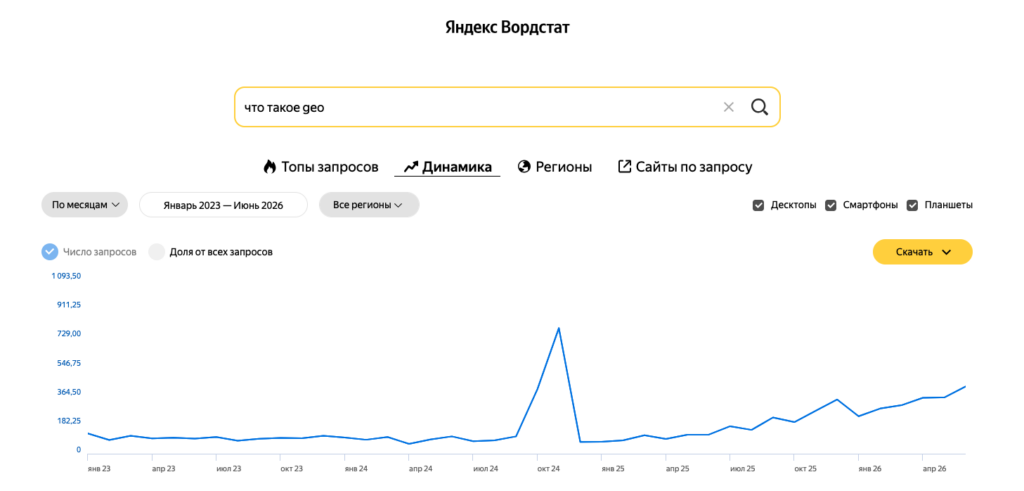Click the magnifying glass search icon
This screenshot has width=1024, height=491.
point(759,107)
